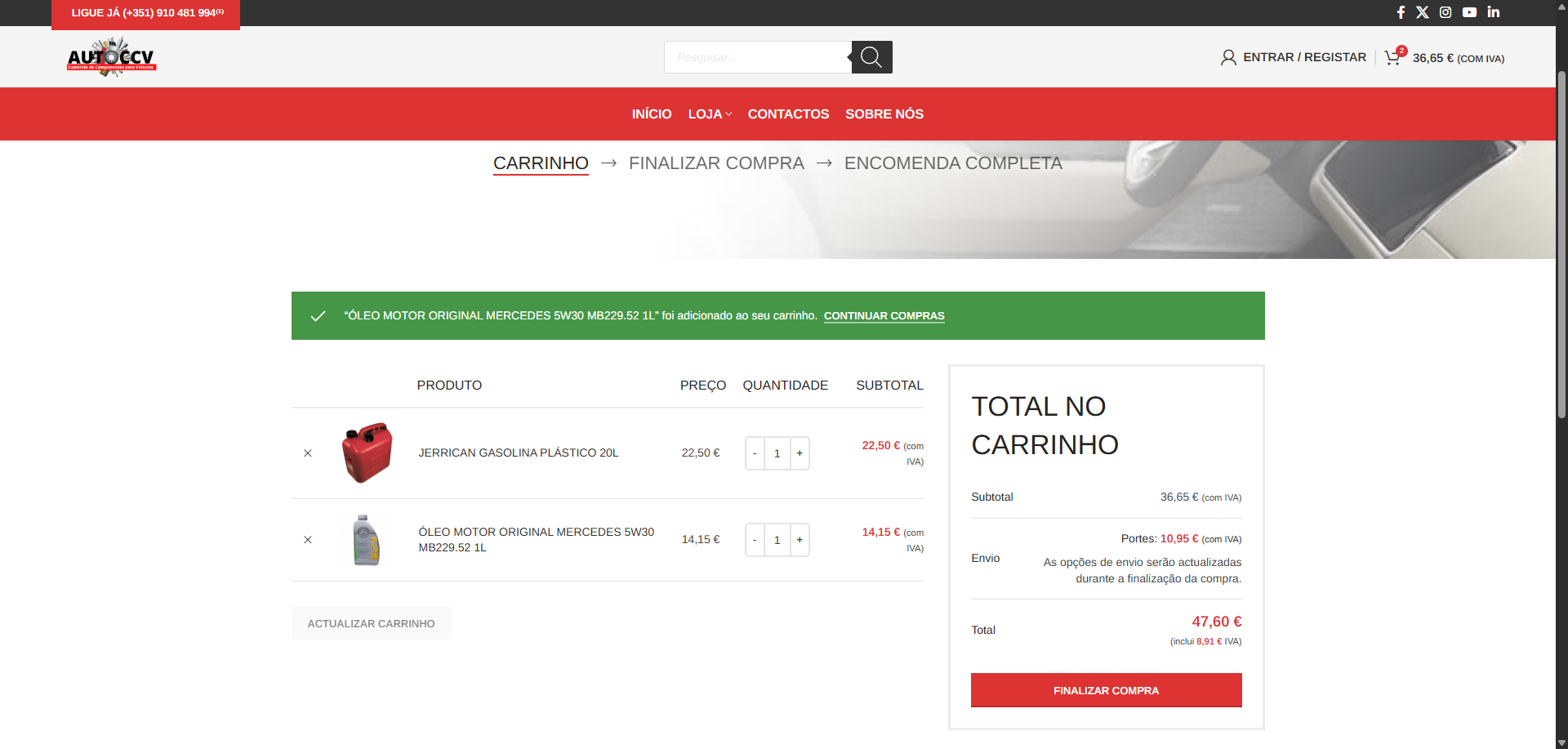Go to INÍCIO menu item

(652, 114)
